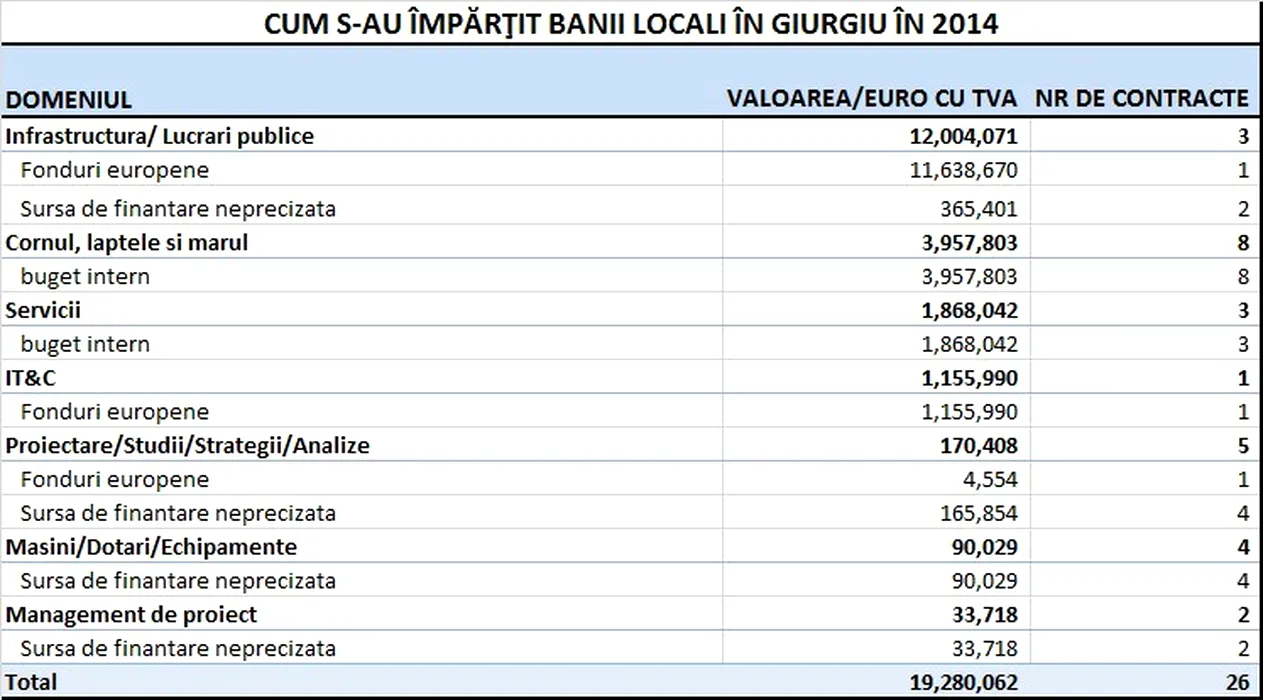
Task: Select the Cornul, laptele si marul category
Action: (127, 242)
